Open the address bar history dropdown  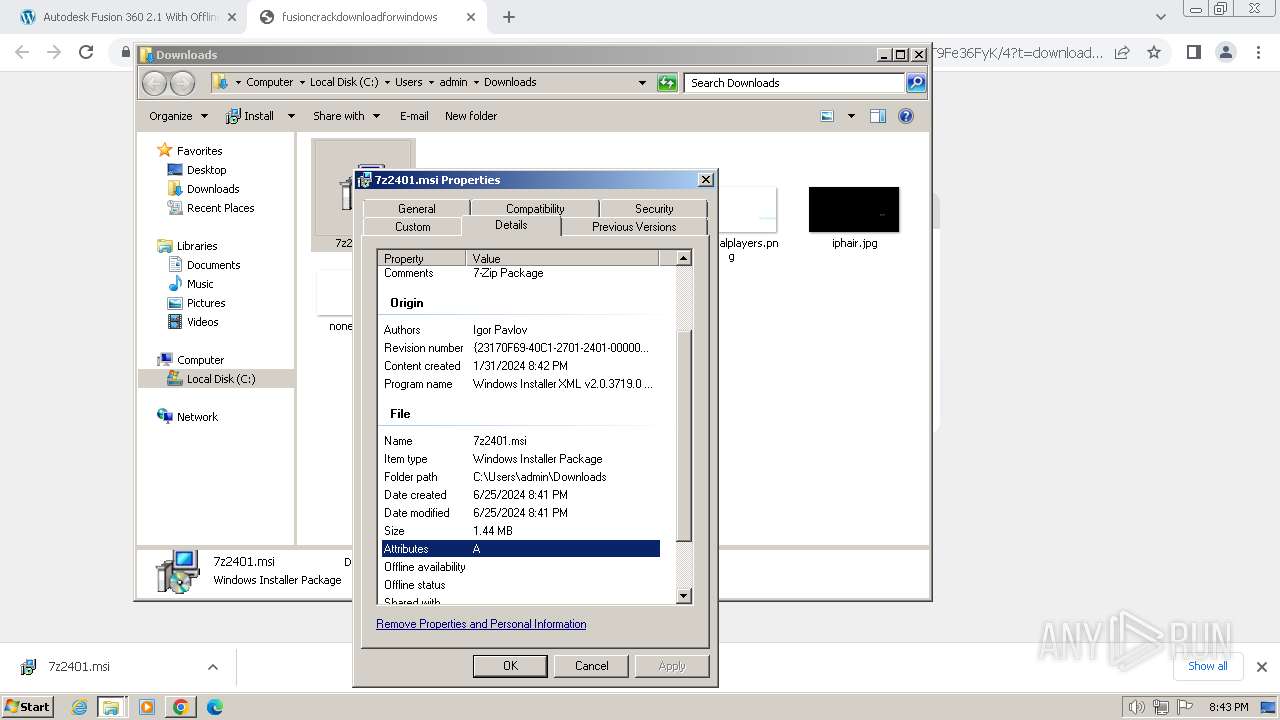[x=642, y=83]
